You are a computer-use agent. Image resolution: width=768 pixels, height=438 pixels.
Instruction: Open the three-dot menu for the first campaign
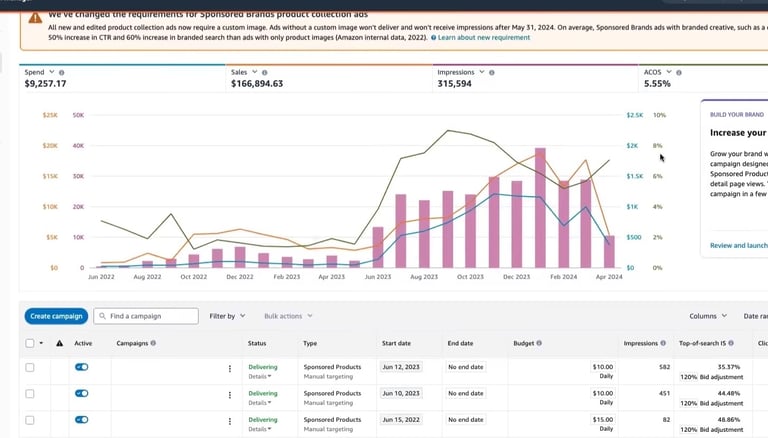click(x=229, y=368)
